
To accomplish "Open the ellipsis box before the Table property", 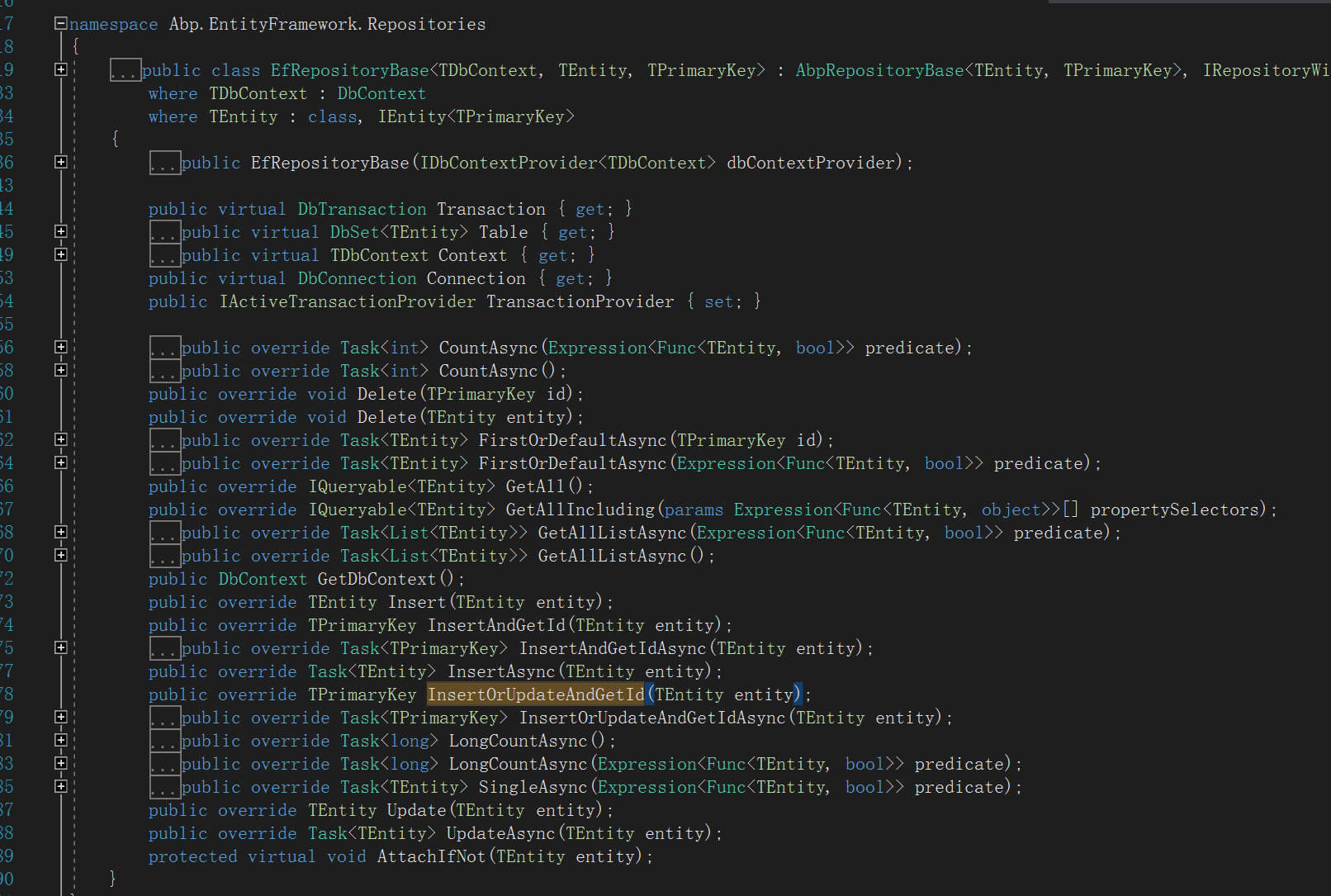I will [165, 232].
